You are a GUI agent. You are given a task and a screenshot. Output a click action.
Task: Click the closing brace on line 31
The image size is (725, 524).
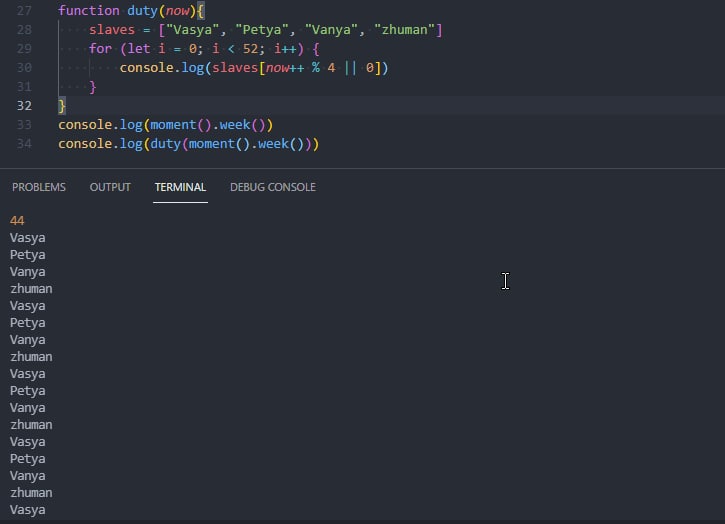click(x=92, y=87)
